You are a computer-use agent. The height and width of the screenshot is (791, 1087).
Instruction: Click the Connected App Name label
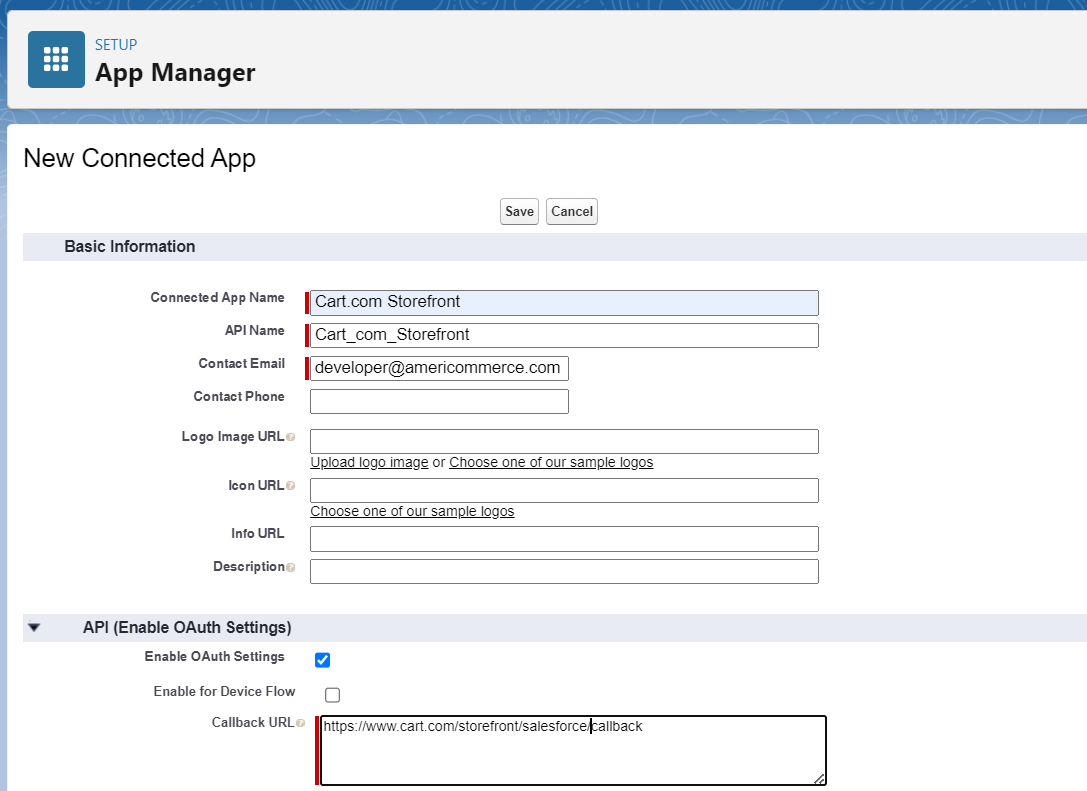(218, 297)
